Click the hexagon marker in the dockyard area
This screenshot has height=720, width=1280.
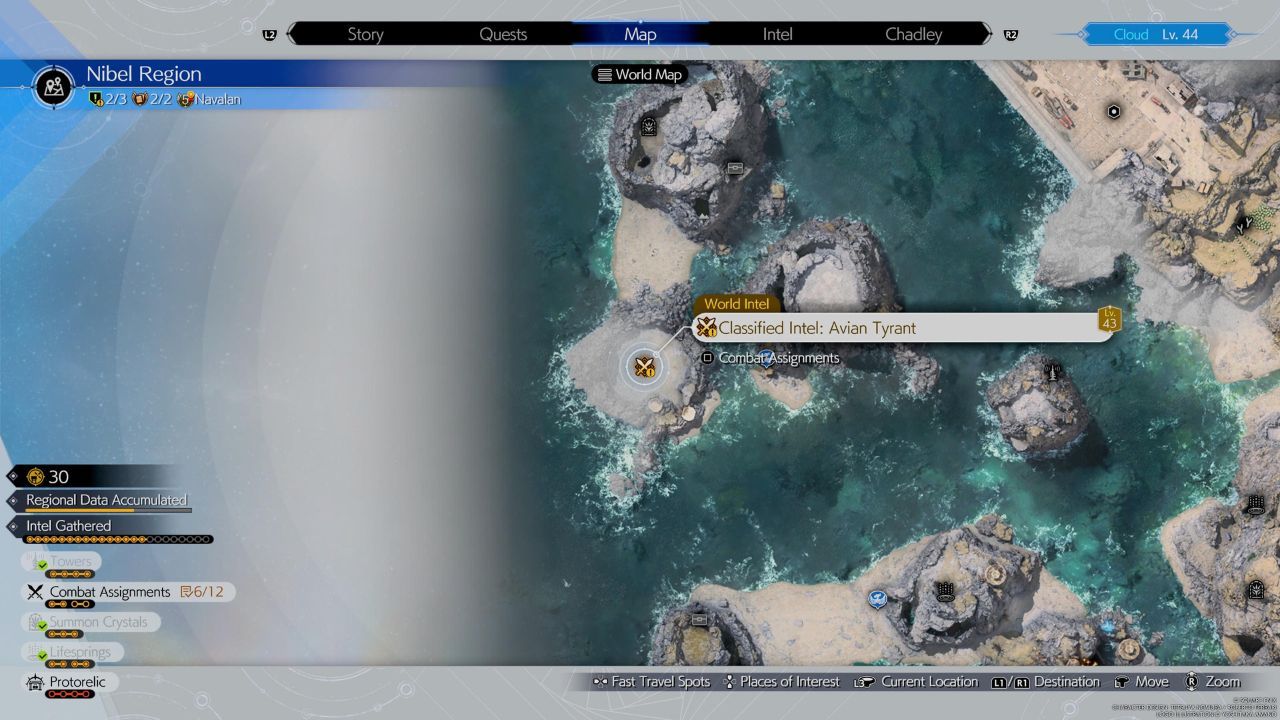click(1113, 112)
